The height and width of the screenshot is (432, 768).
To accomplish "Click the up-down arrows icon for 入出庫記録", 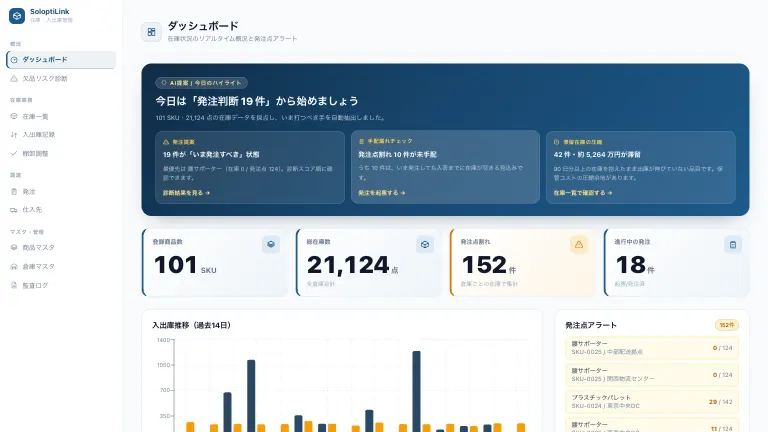I will click(x=14, y=135).
